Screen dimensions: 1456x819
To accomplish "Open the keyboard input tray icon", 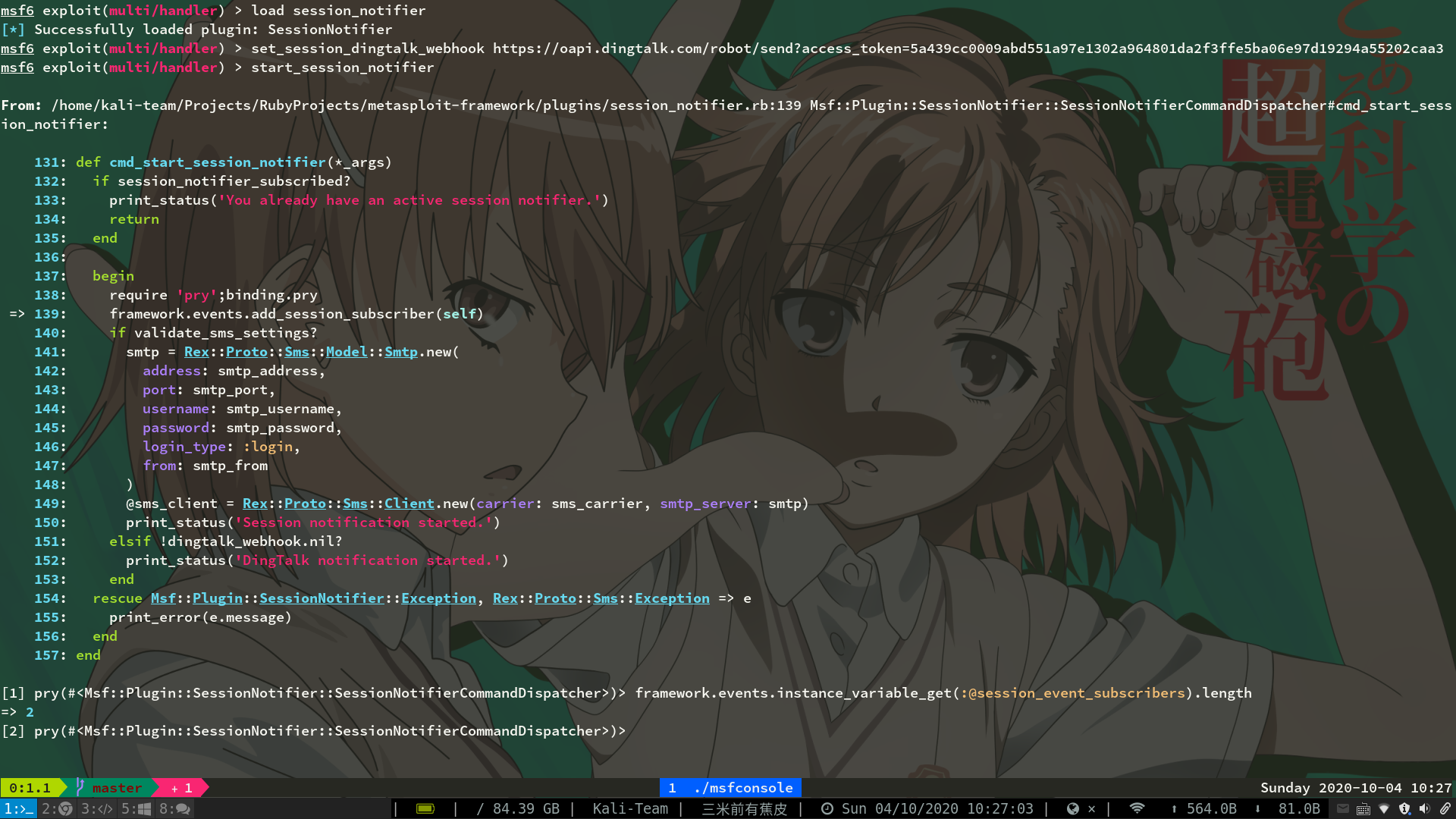I will 1363,809.
